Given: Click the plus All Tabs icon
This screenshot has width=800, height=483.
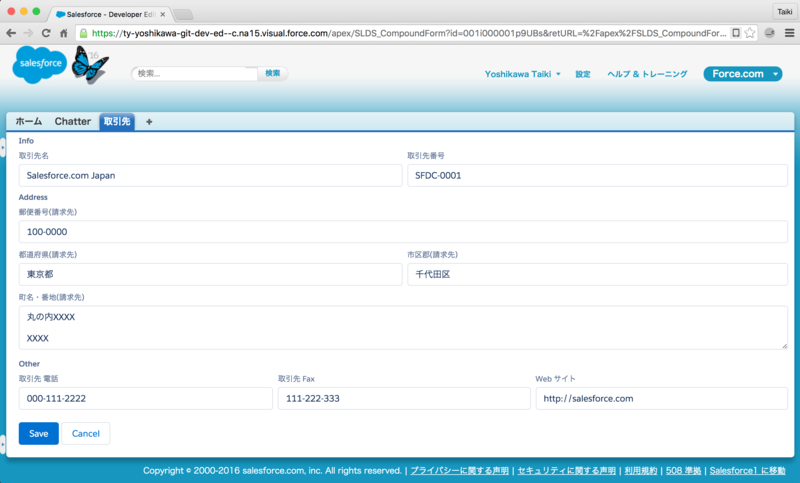Looking at the screenshot, I should coord(149,121).
